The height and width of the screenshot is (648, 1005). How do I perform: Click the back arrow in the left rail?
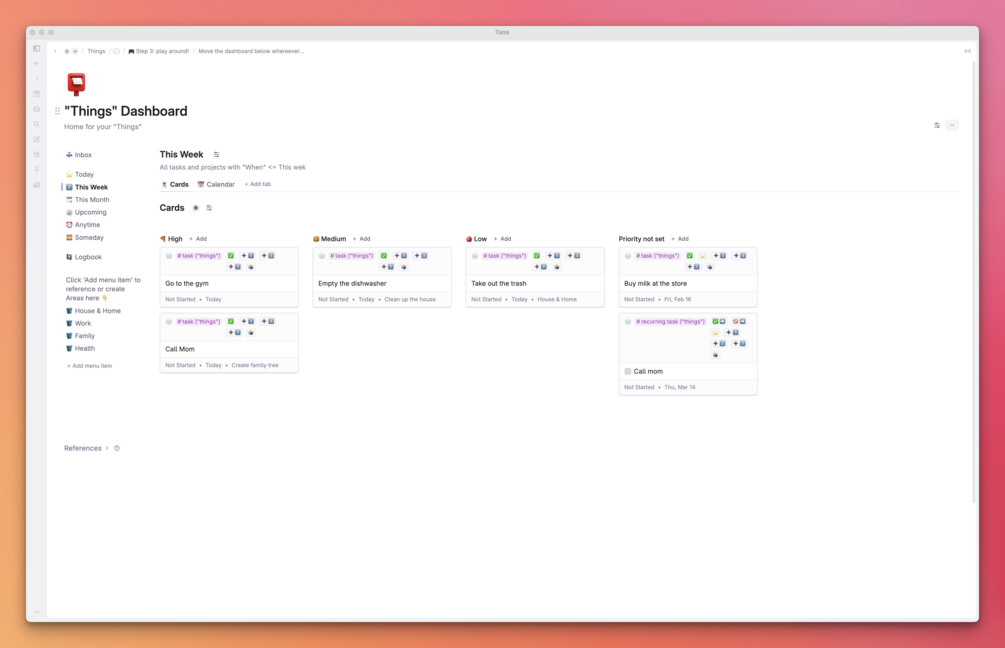(37, 63)
